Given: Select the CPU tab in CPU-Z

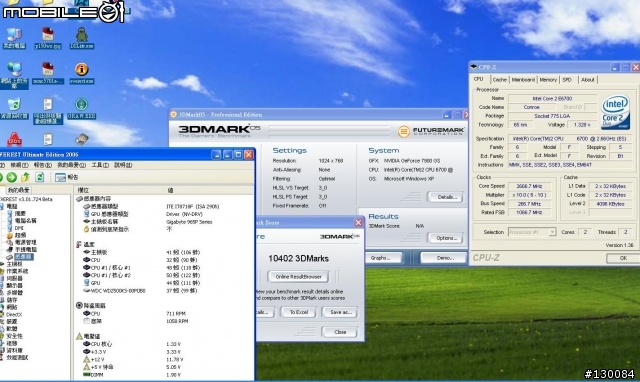Looking at the screenshot, I should coord(479,79).
